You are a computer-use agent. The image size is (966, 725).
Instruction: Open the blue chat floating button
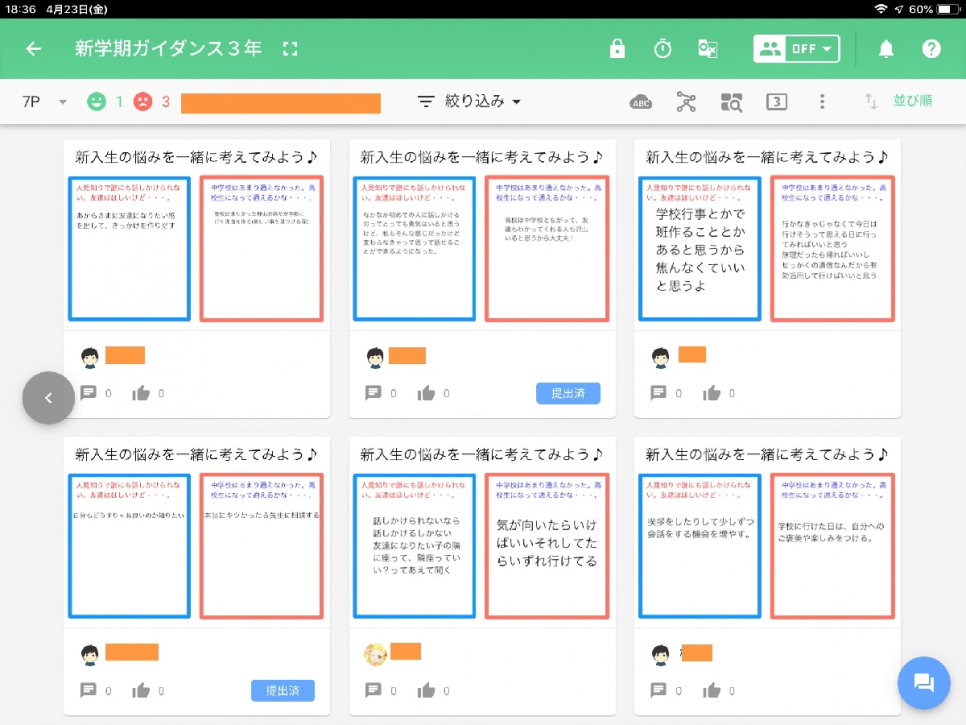923,683
